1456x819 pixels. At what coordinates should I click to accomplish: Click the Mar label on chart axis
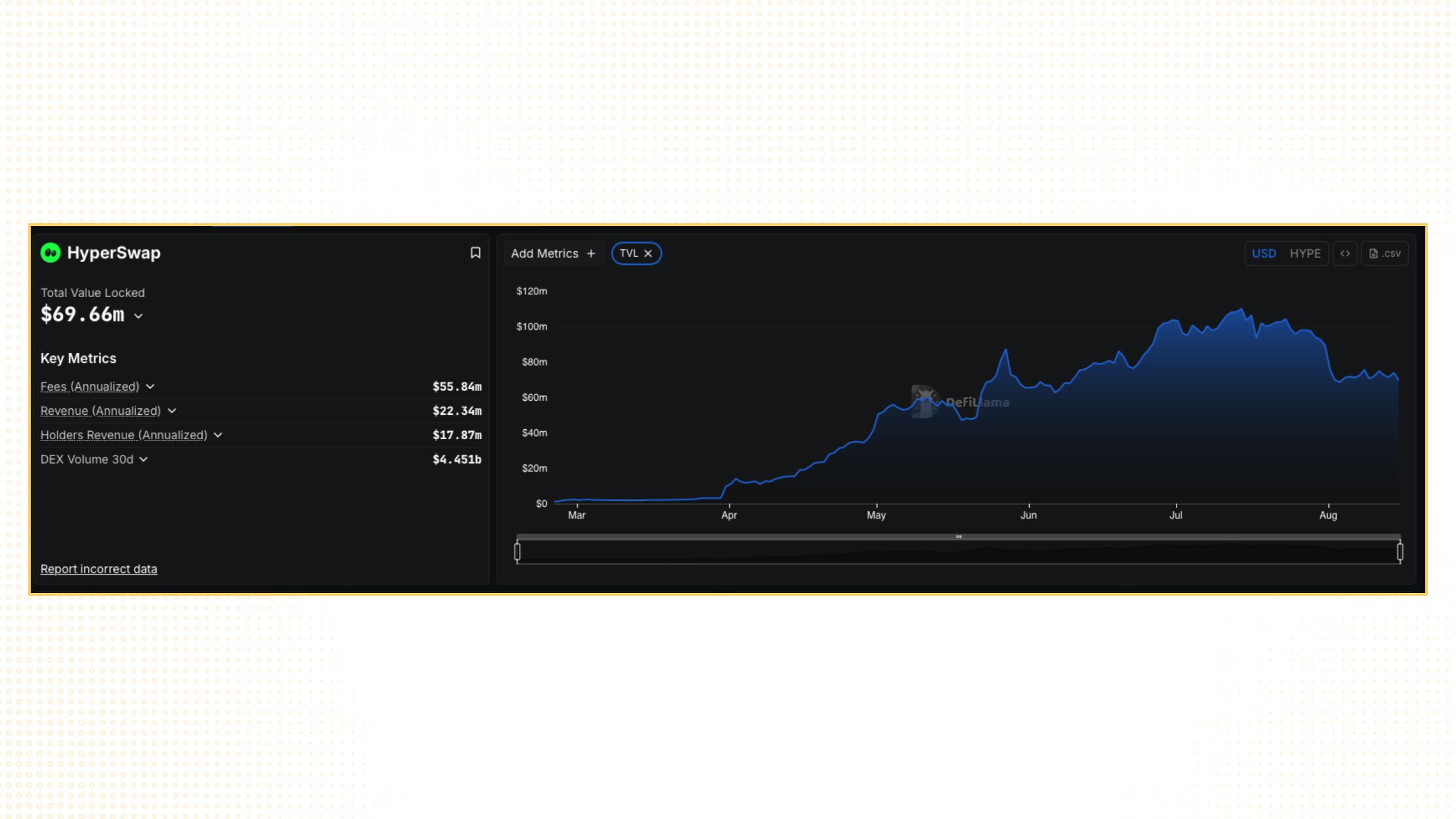(577, 515)
